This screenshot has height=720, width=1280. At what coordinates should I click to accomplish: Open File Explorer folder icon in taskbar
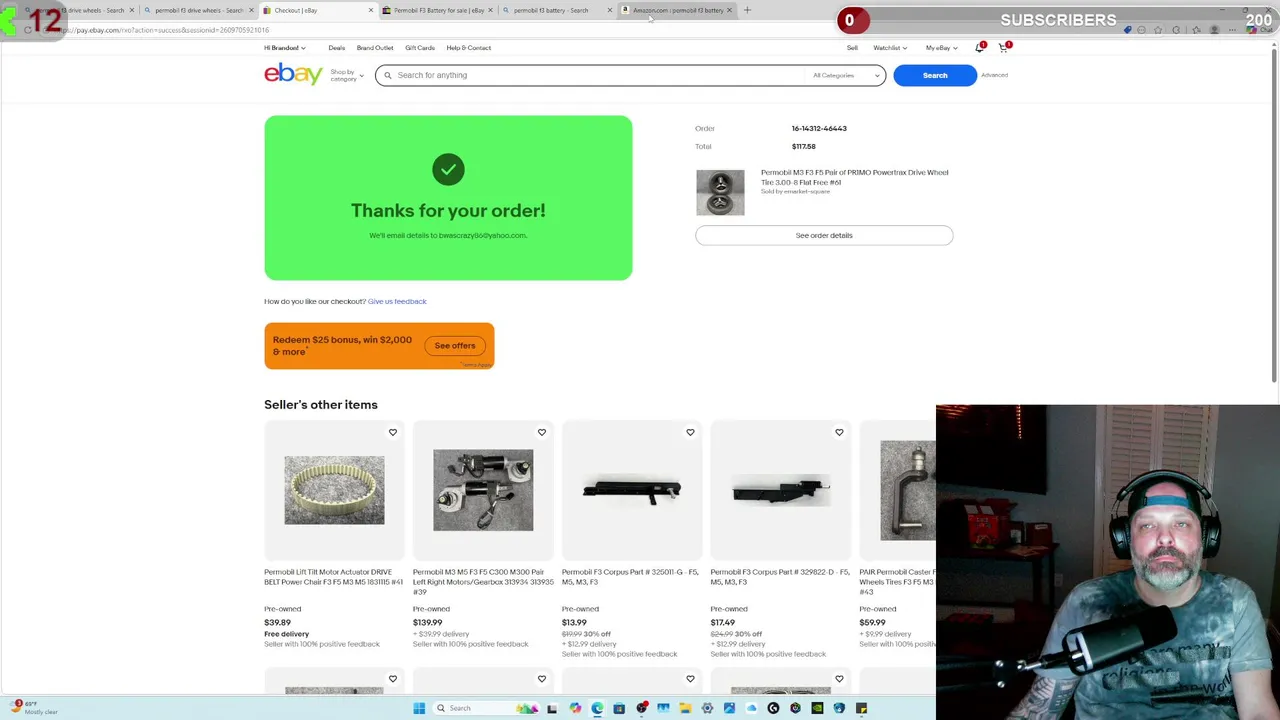coord(686,708)
